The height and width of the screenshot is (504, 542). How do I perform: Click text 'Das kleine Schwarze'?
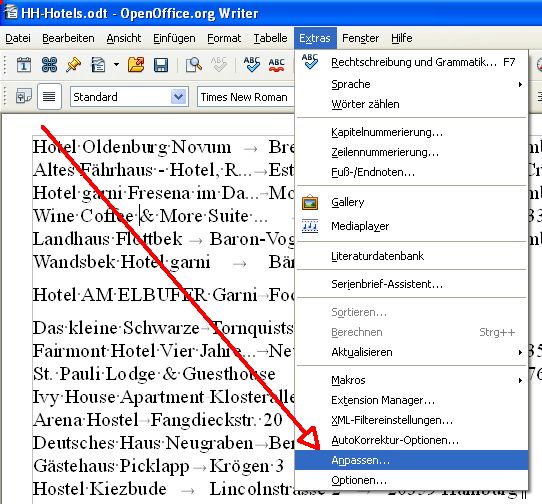116,328
